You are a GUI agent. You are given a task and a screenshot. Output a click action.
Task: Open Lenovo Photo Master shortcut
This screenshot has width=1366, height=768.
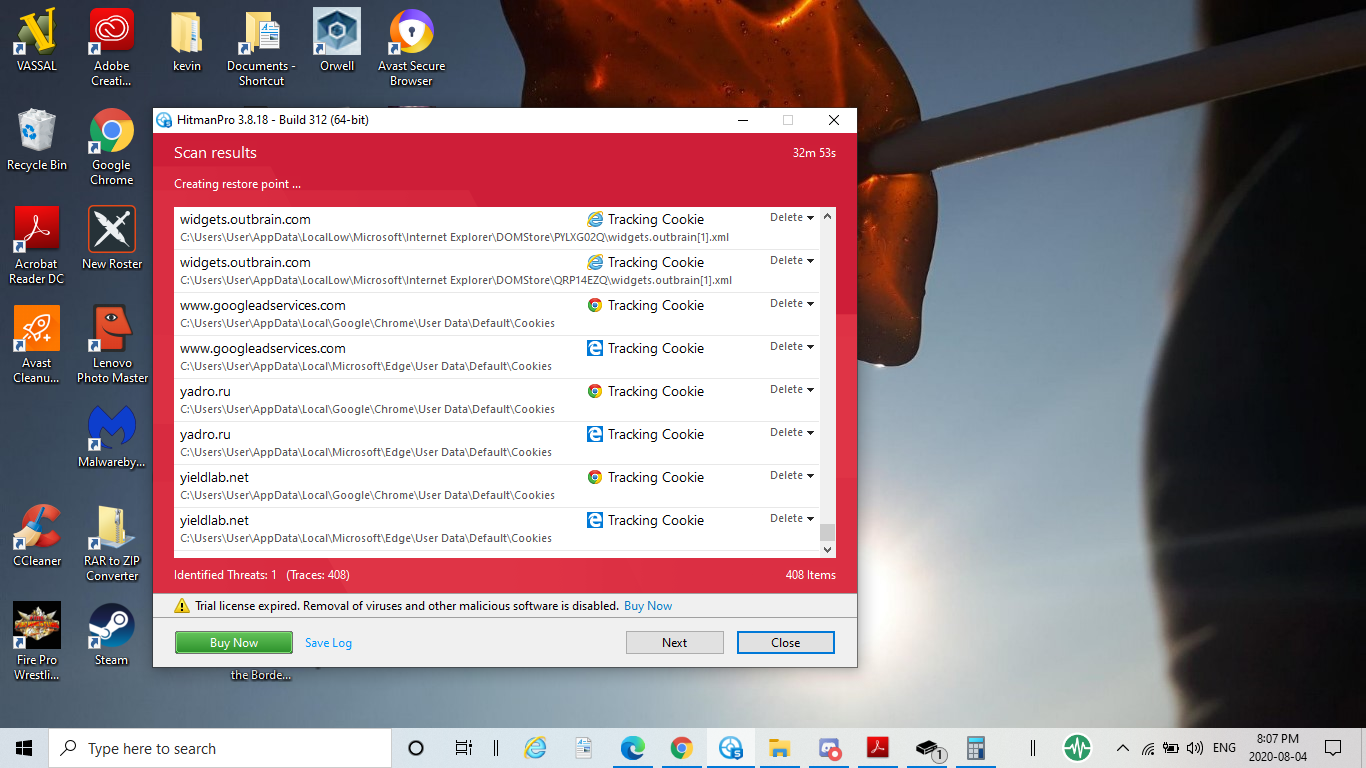coord(112,344)
